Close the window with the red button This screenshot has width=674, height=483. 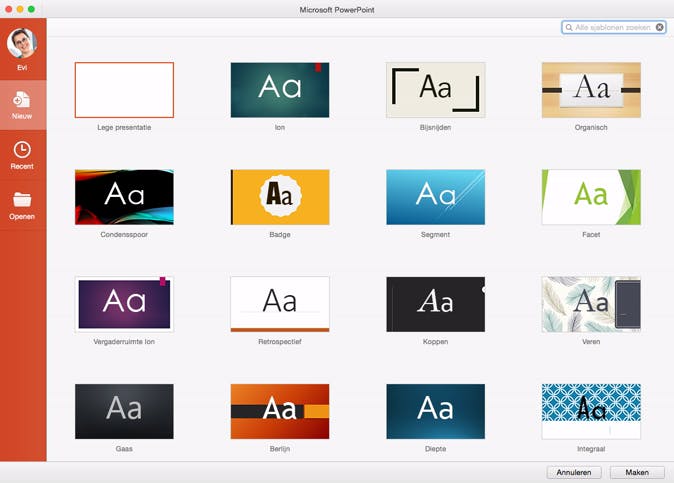click(9, 9)
